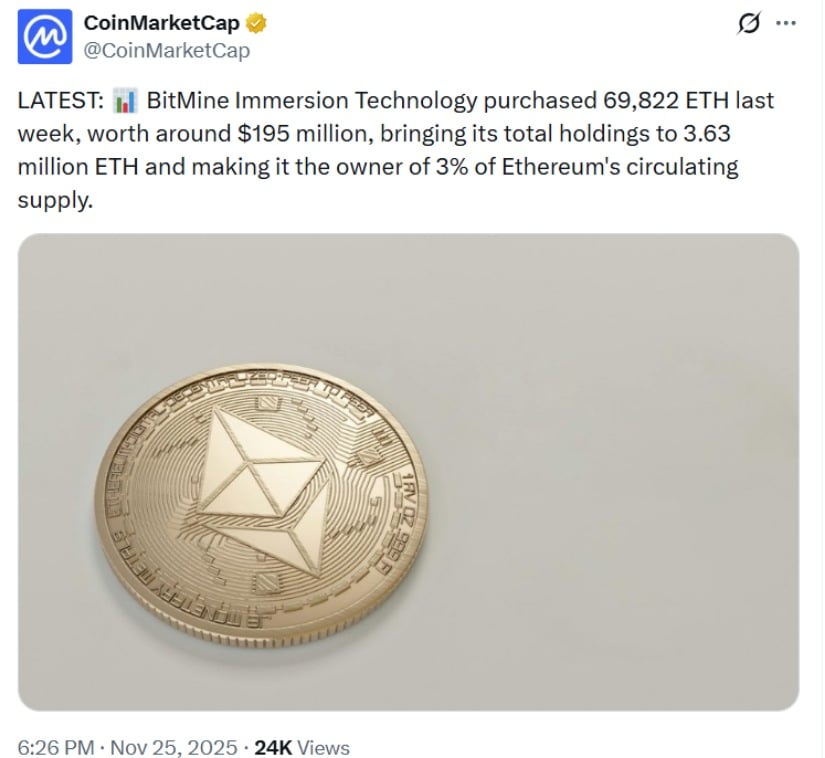
Task: Click the CoinMarketCap profile avatar
Action: click(42, 37)
